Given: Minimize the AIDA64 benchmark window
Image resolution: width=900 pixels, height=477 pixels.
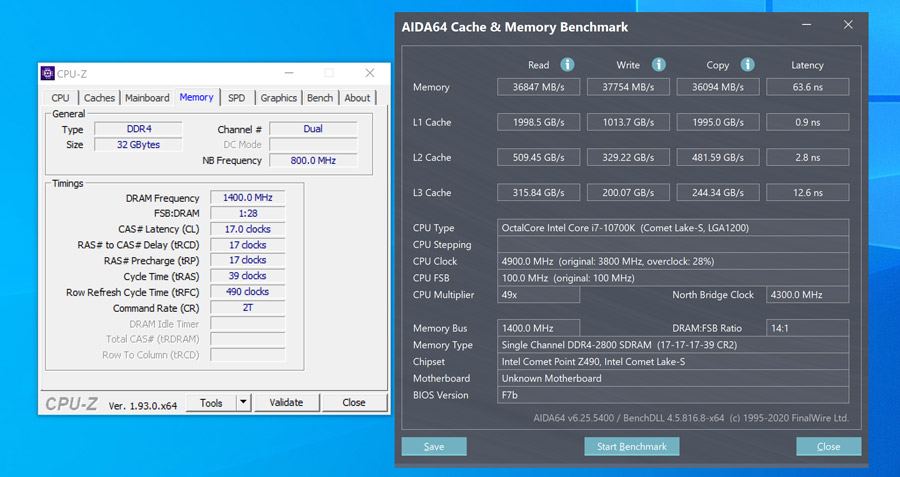Looking at the screenshot, I should [x=807, y=25].
